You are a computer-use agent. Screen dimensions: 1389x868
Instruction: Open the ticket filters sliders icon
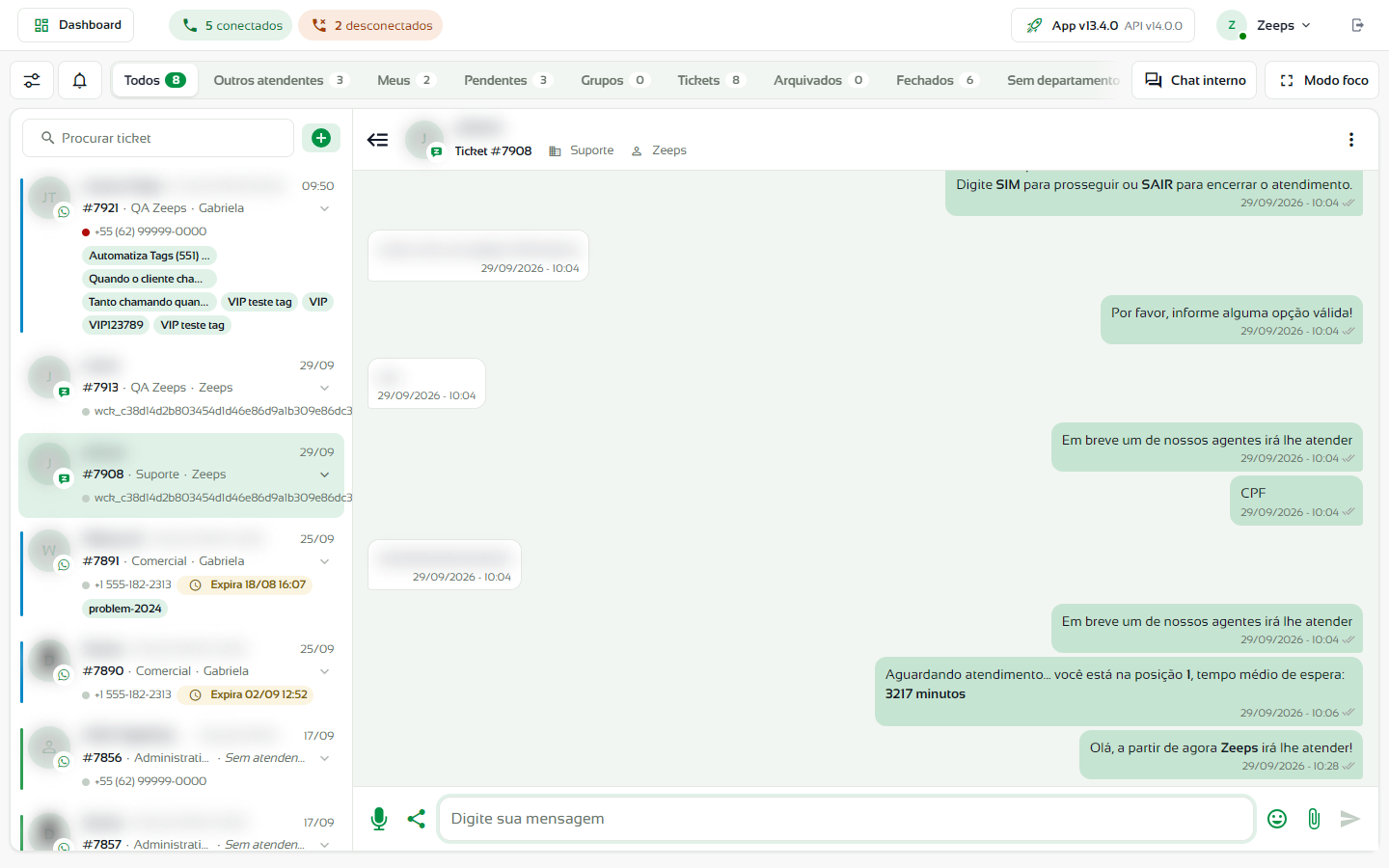click(32, 80)
